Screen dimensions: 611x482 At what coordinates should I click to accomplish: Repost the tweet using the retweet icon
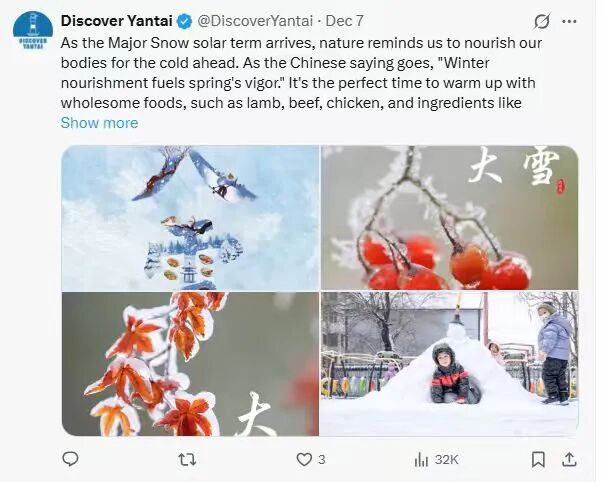pyautogui.click(x=186, y=459)
